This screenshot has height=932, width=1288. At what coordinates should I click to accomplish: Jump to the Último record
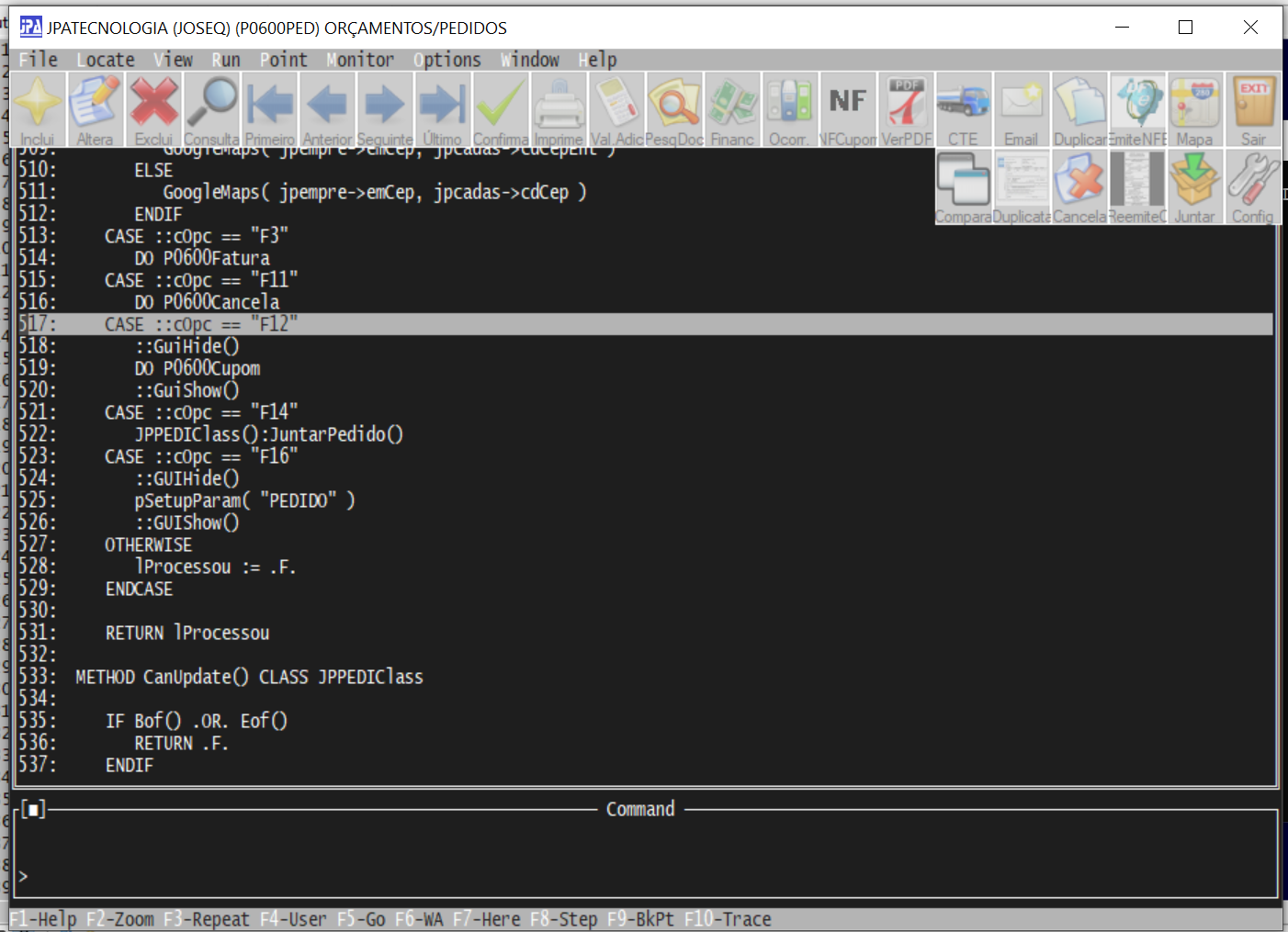[x=442, y=109]
